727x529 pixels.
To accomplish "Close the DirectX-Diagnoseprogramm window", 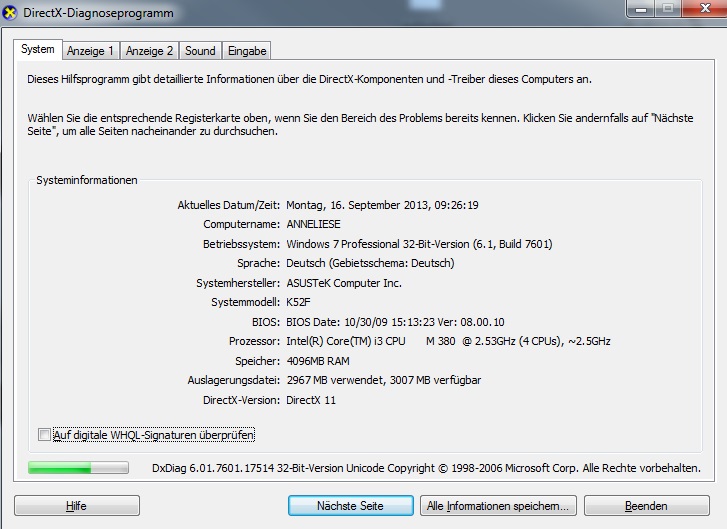I will (706, 8).
